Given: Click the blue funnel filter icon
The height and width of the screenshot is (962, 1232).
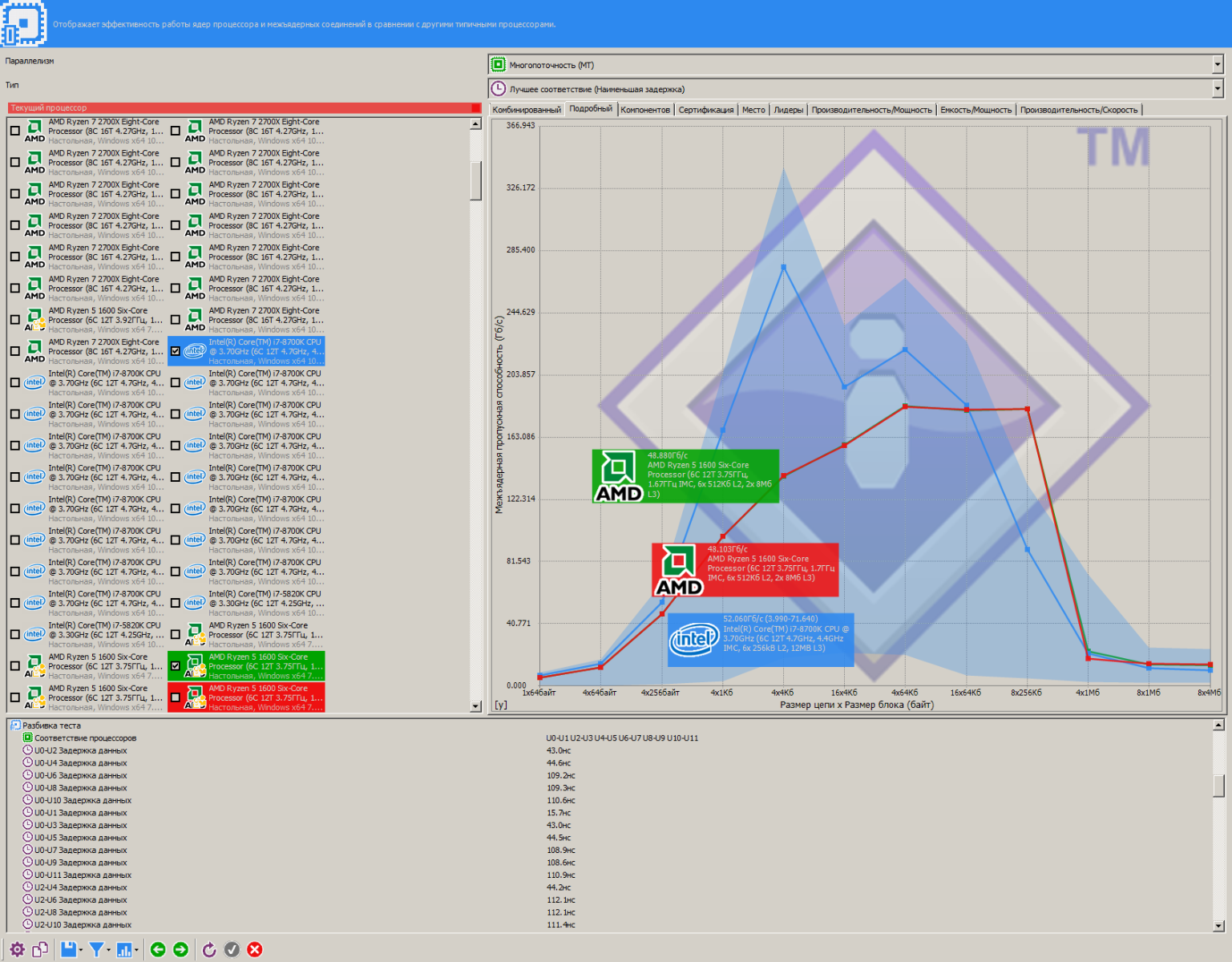Looking at the screenshot, I should tap(96, 950).
